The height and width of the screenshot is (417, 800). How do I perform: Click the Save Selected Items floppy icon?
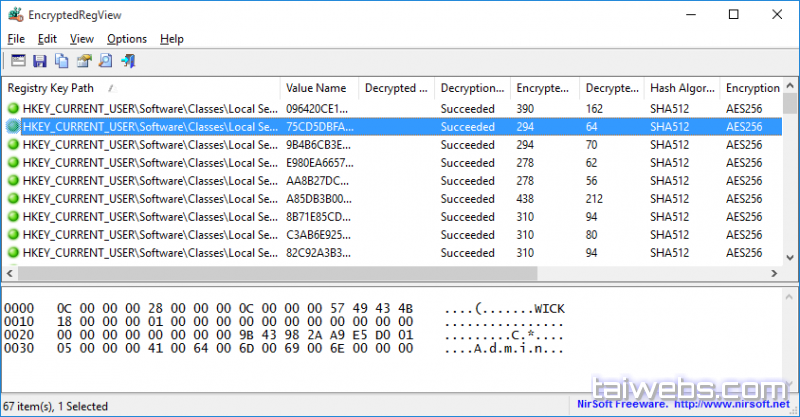click(x=40, y=62)
